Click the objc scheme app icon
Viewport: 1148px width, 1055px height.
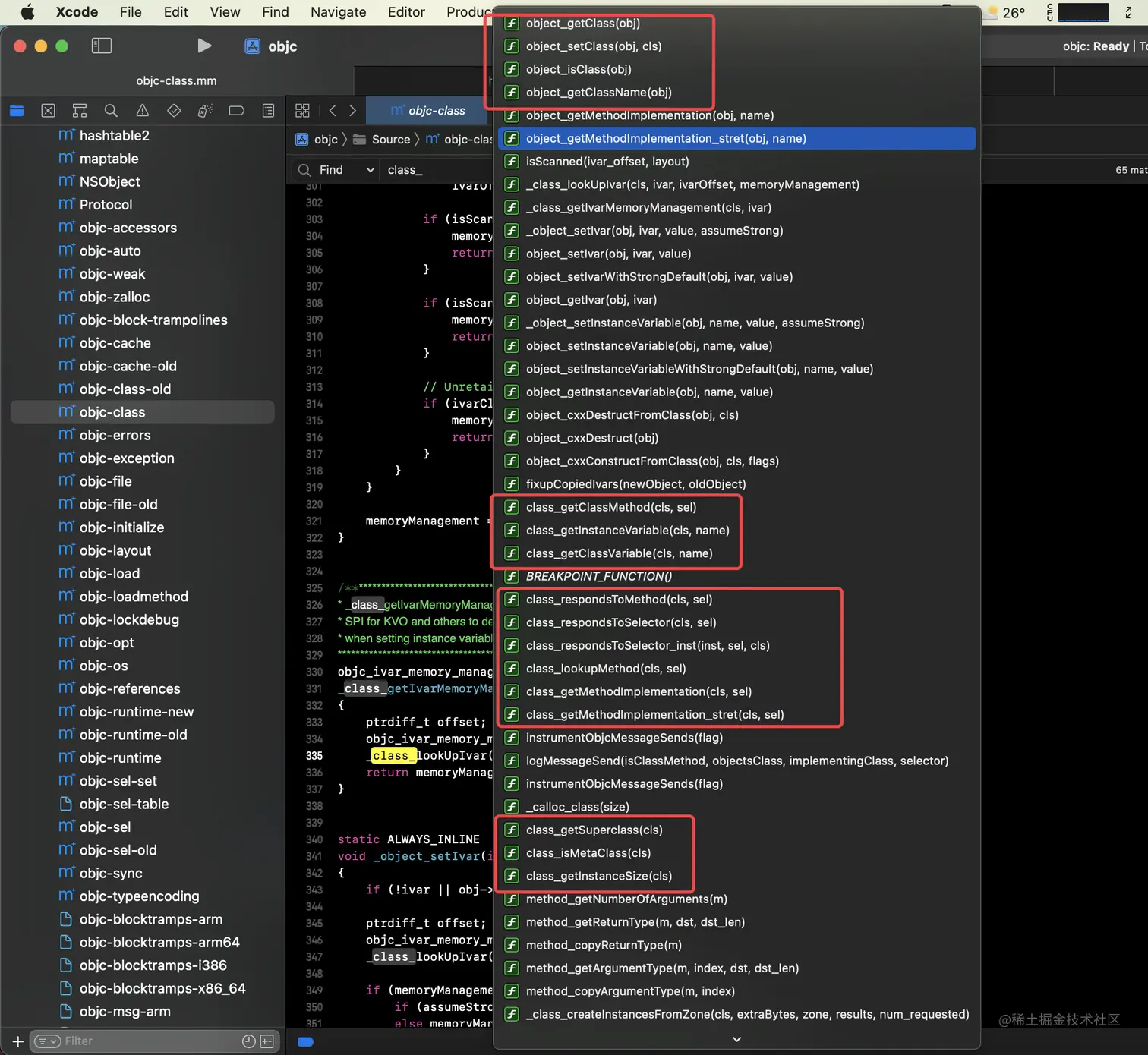253,46
